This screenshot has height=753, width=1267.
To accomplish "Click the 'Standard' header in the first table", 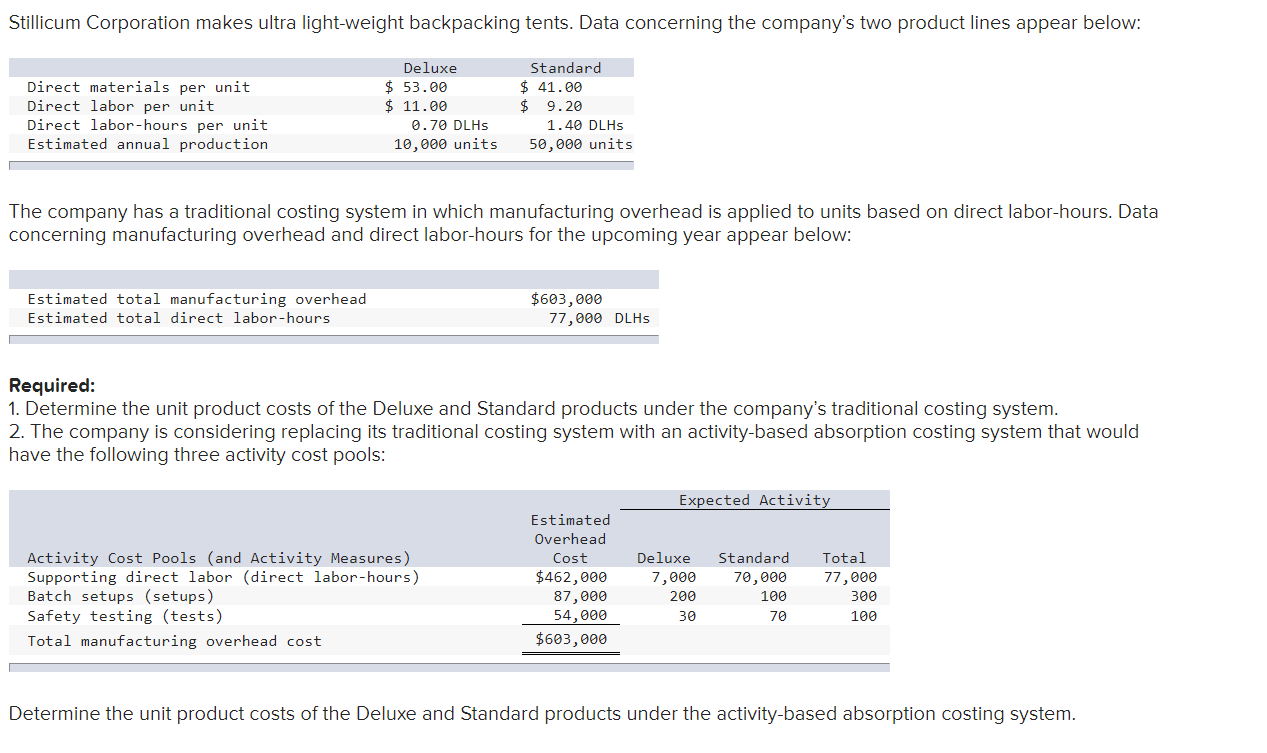I will coord(566,68).
